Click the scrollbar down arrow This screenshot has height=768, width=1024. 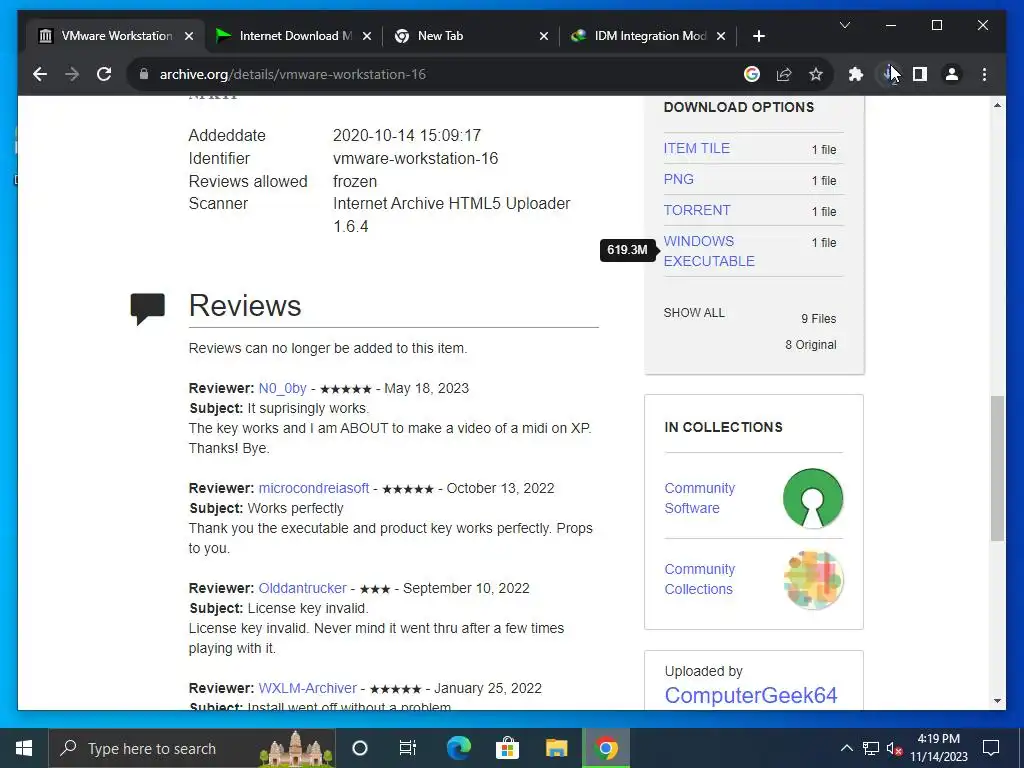pos(997,701)
